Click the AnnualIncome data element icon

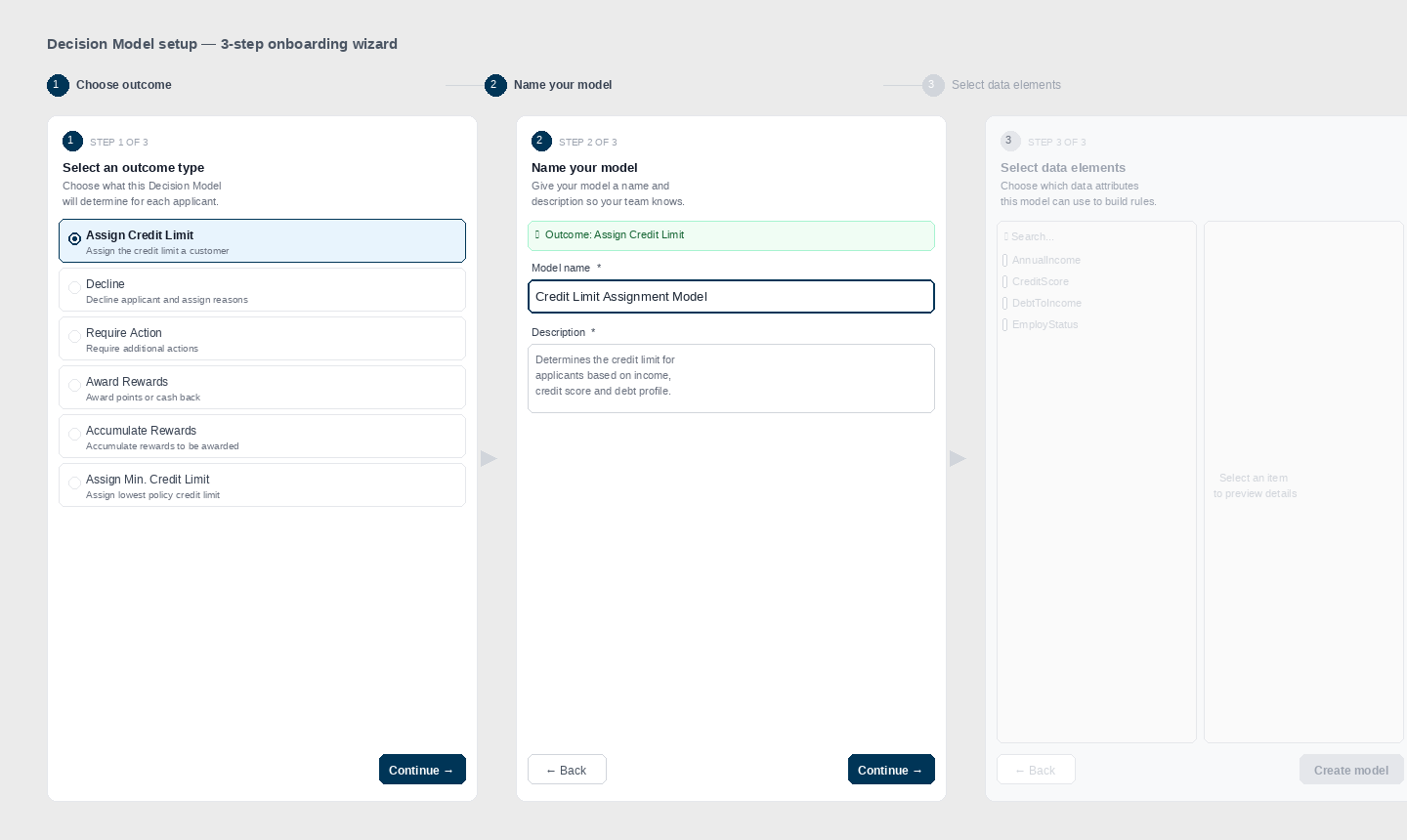point(1005,261)
